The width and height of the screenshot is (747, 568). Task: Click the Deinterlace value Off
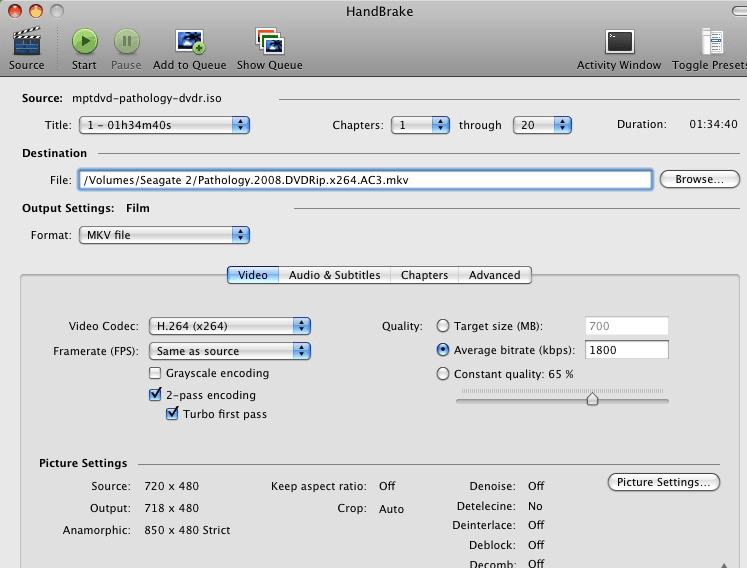coord(536,525)
